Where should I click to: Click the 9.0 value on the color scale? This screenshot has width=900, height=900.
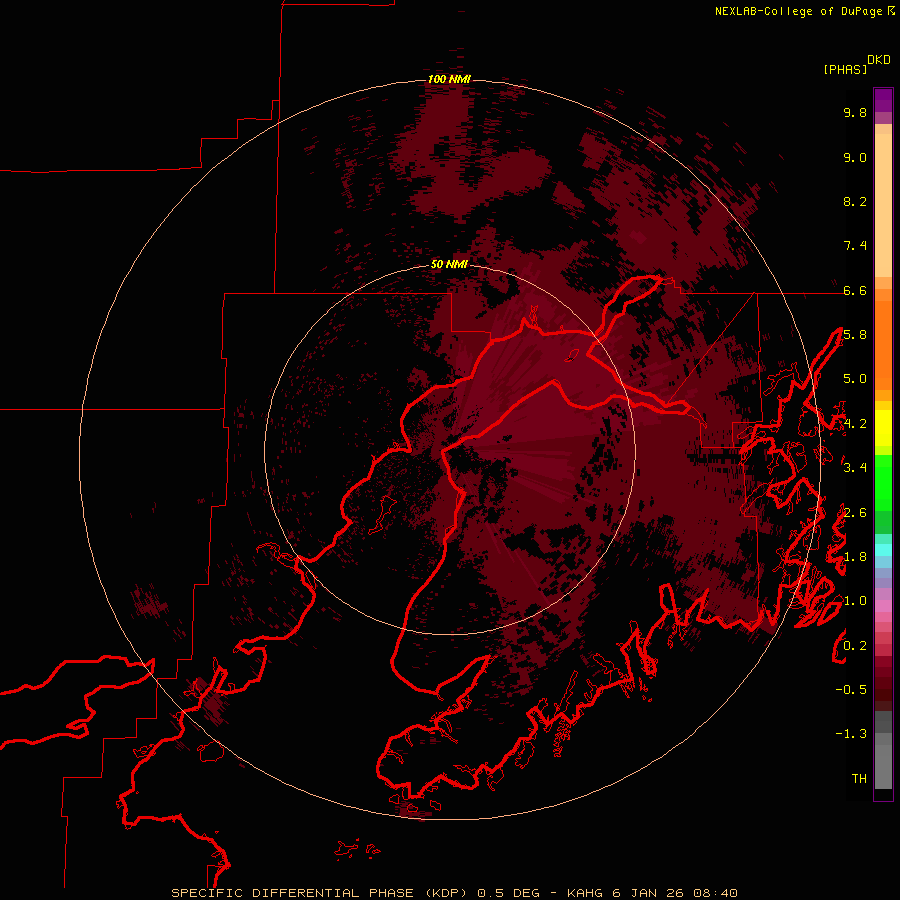point(855,157)
